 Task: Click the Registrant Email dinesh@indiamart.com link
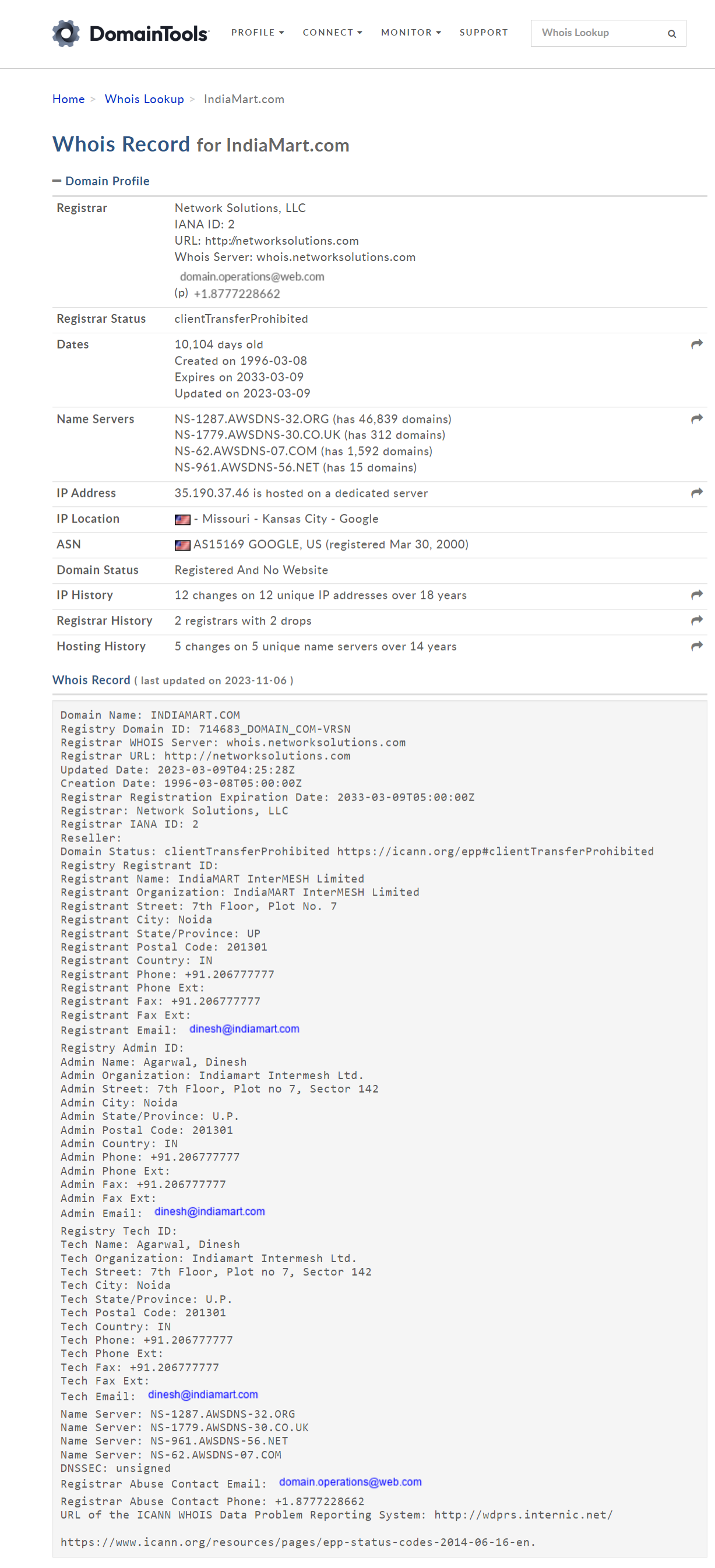244,1028
